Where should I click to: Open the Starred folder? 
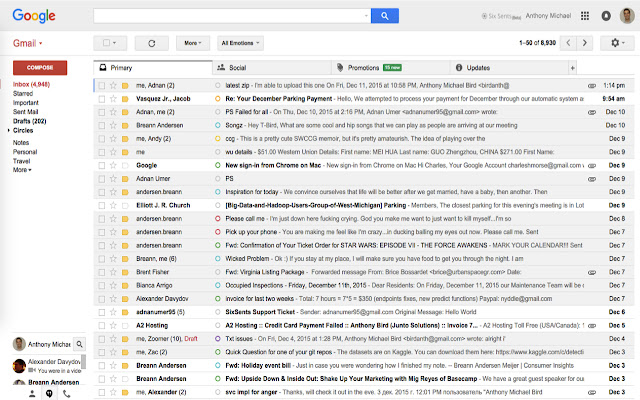pos(23,93)
